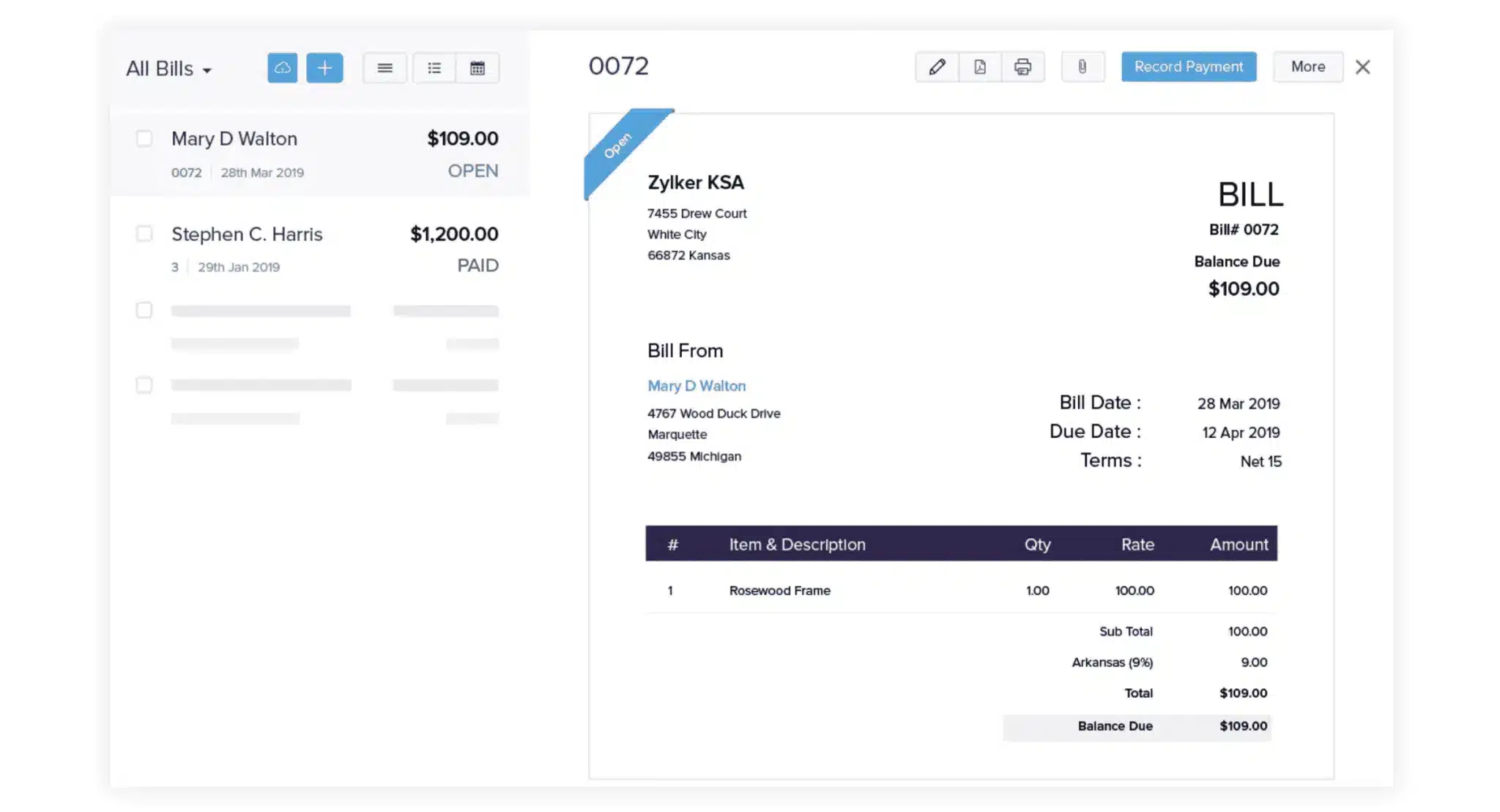1500x812 pixels.
Task: Click the PAID status label
Action: pyautogui.click(x=478, y=265)
